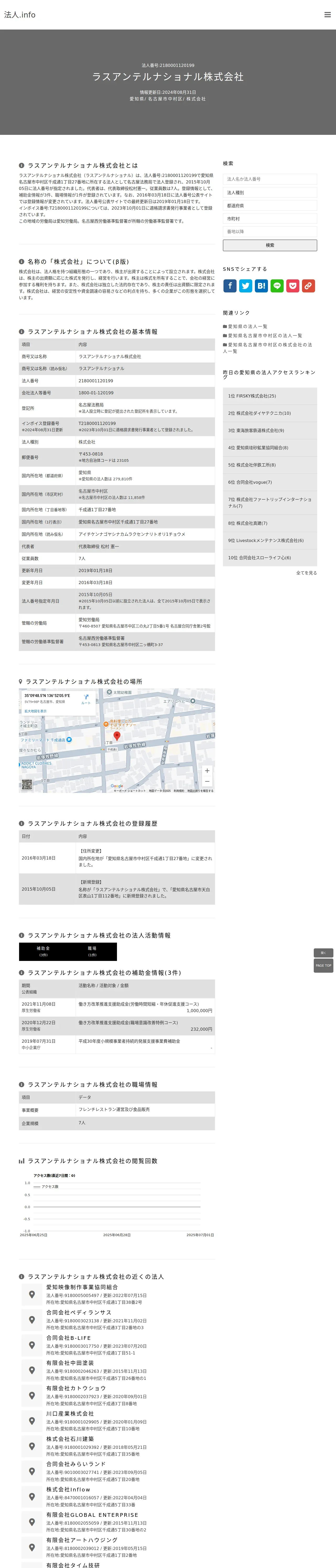The image size is (336, 1568).
Task: Open ranking 1位 FIRSKY株式会社
Action: 270,396
